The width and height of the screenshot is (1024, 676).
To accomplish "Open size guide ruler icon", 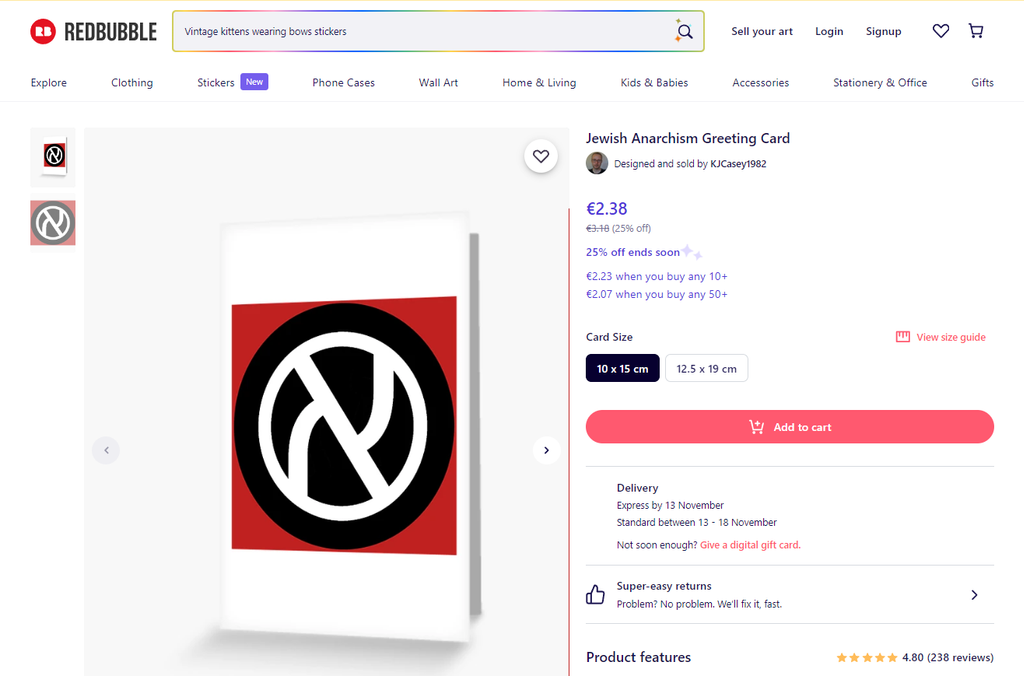I will [x=903, y=337].
